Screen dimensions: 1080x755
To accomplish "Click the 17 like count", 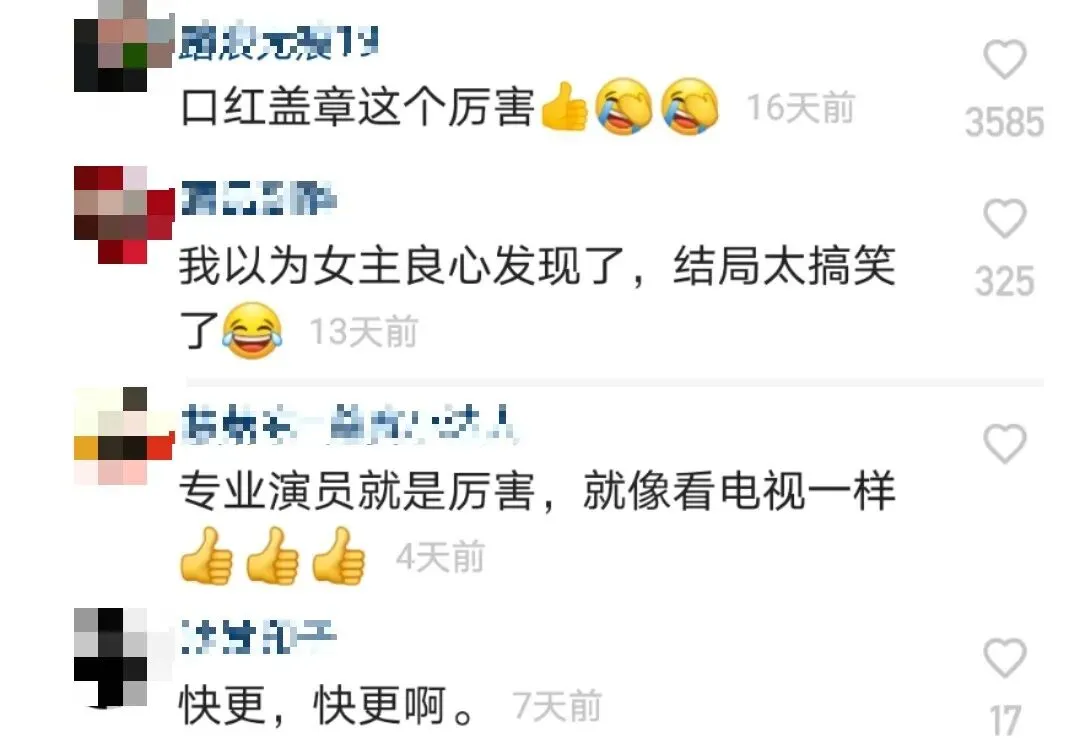I will 1005,721.
